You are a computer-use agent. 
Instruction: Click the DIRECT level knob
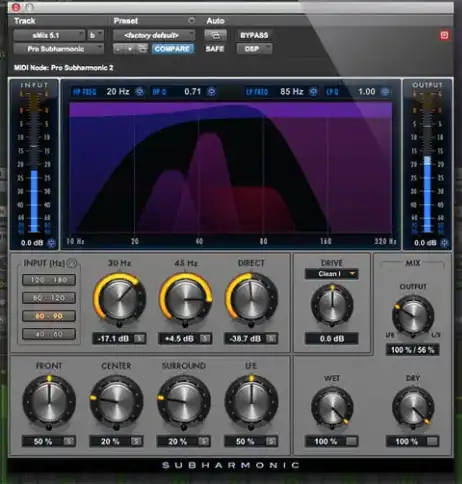pos(251,299)
